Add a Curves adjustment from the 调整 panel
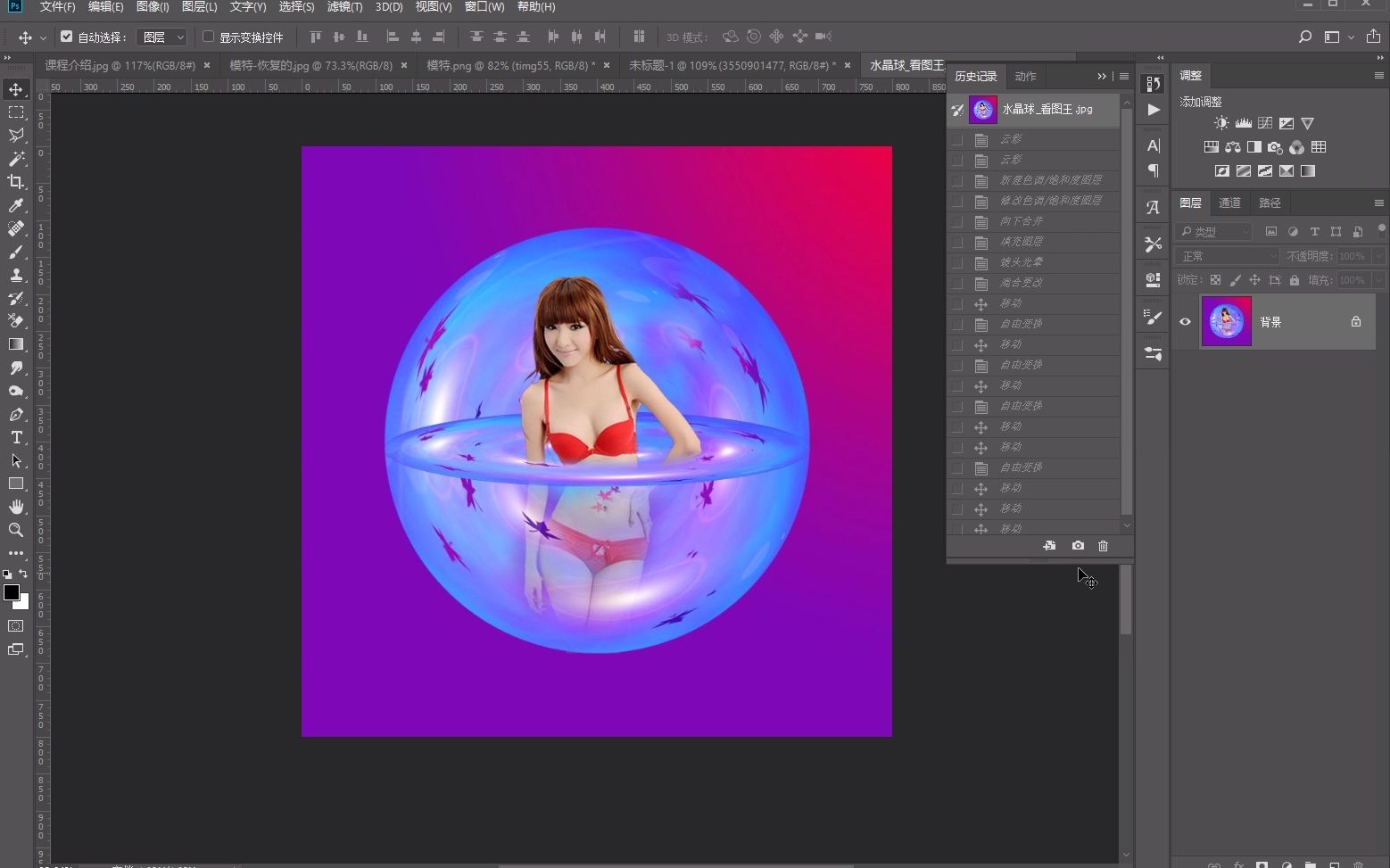Viewport: 1390px width, 868px height. tap(1265, 123)
